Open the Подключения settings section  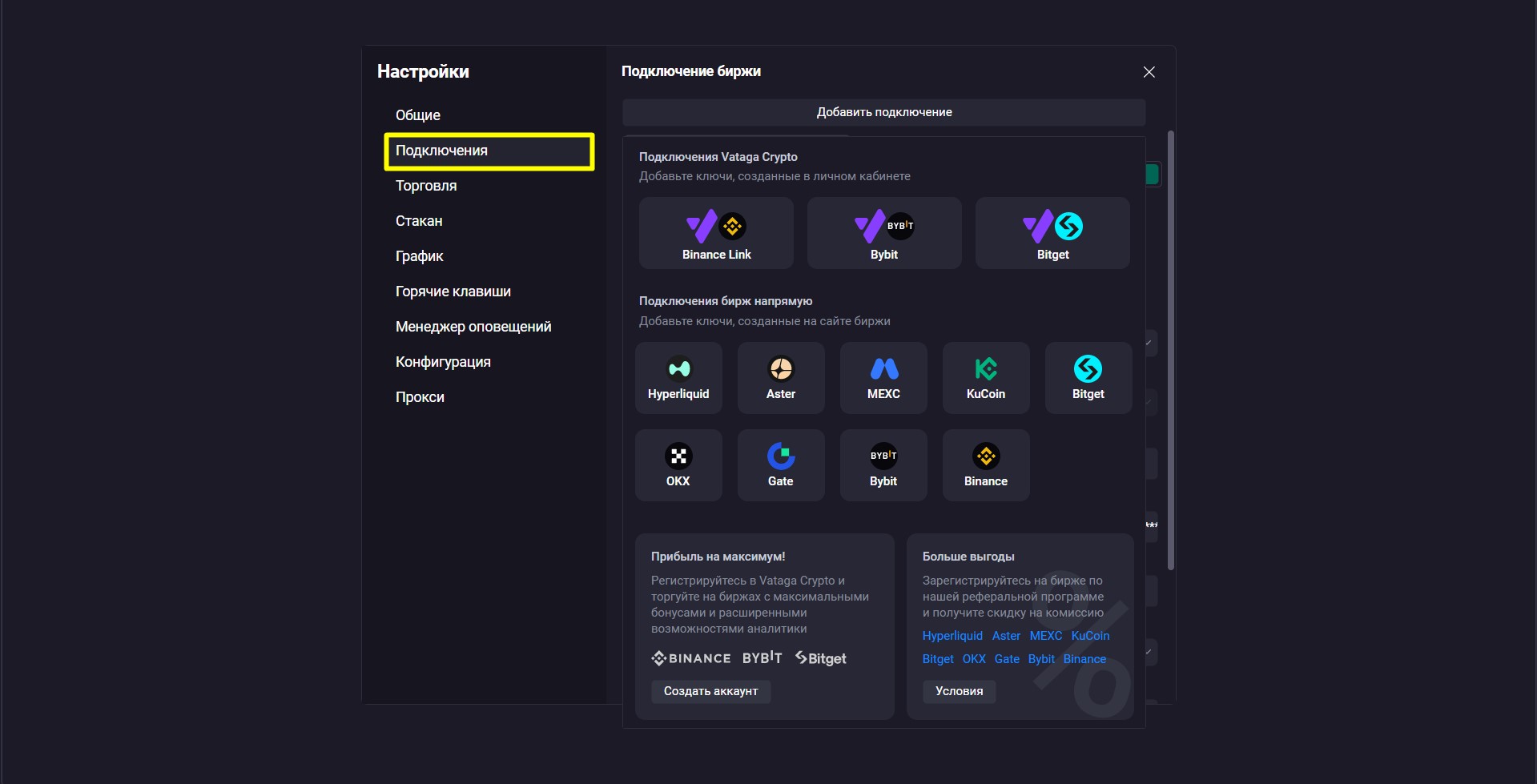point(489,151)
